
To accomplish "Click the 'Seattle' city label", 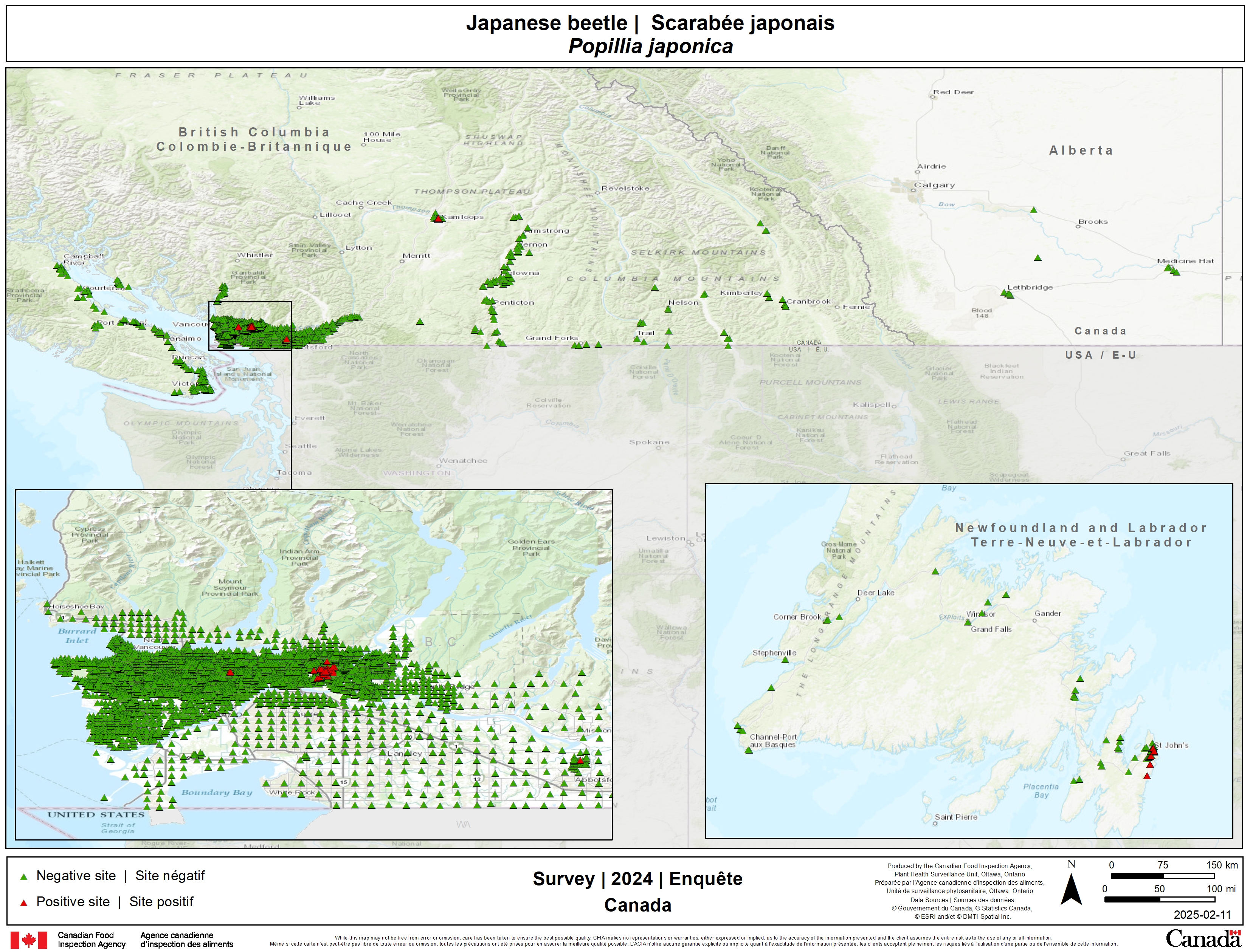I will pyautogui.click(x=301, y=446).
